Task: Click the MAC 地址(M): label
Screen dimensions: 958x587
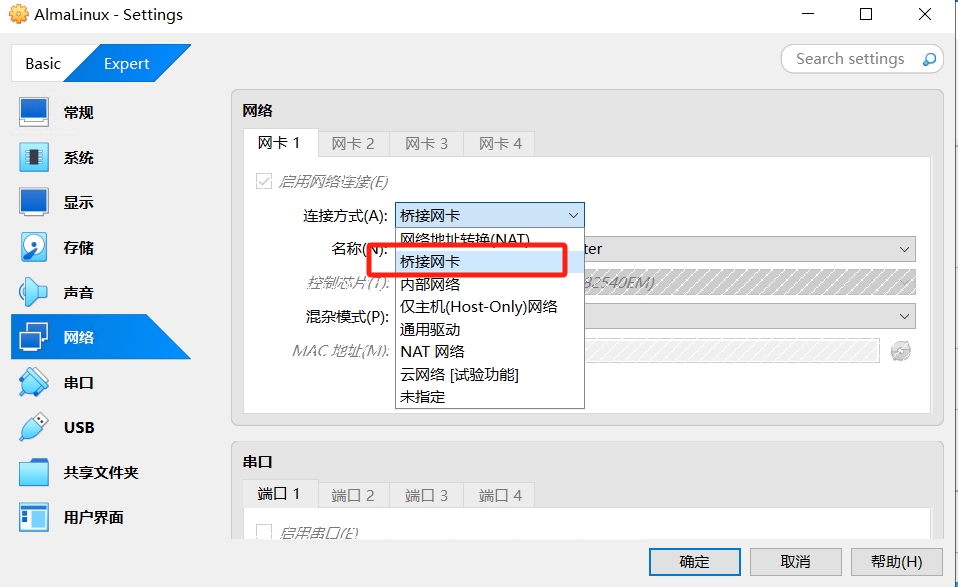Action: point(341,351)
